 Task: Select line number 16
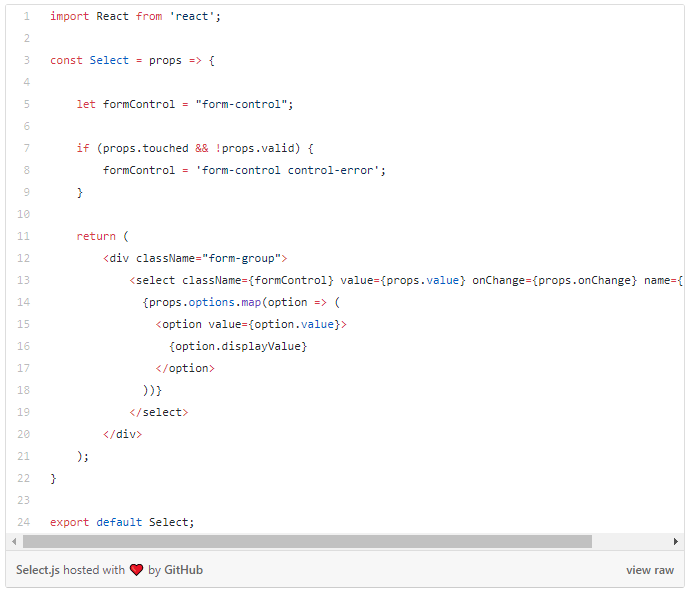(24, 346)
